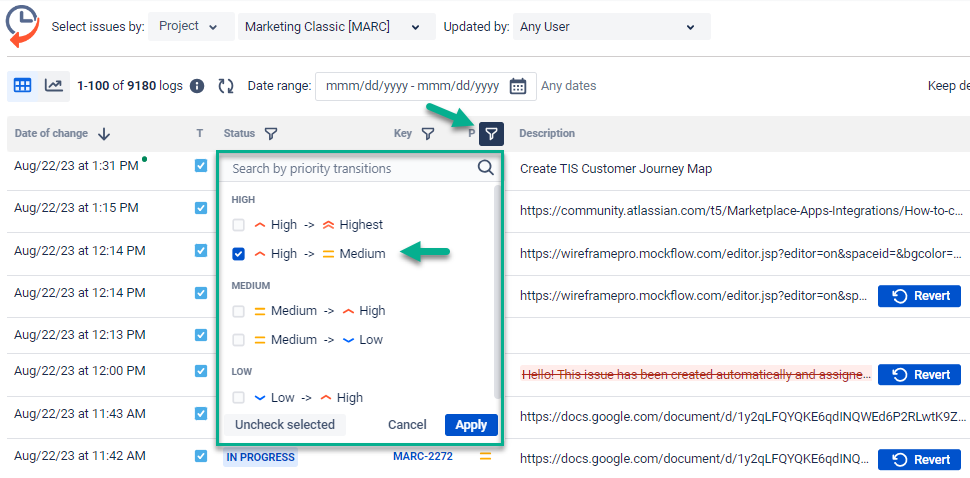Screen dimensions: 970x478
Task: Open issue MARC-2272 link
Action: pyautogui.click(x=423, y=456)
